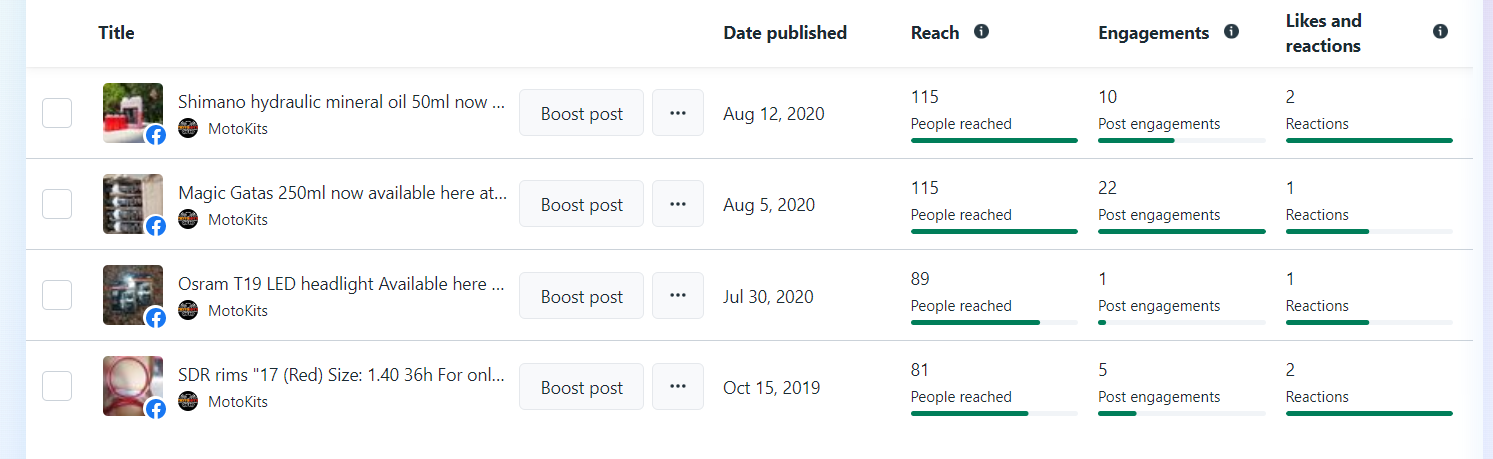This screenshot has width=1493, height=459.
Task: Open the SDR rims post title link
Action: (x=341, y=375)
